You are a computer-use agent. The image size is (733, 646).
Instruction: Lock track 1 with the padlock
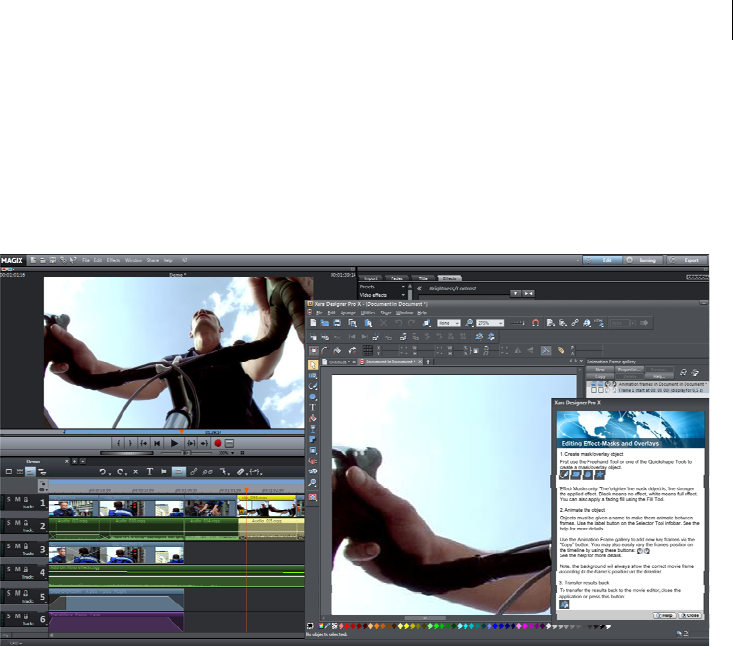(26, 499)
